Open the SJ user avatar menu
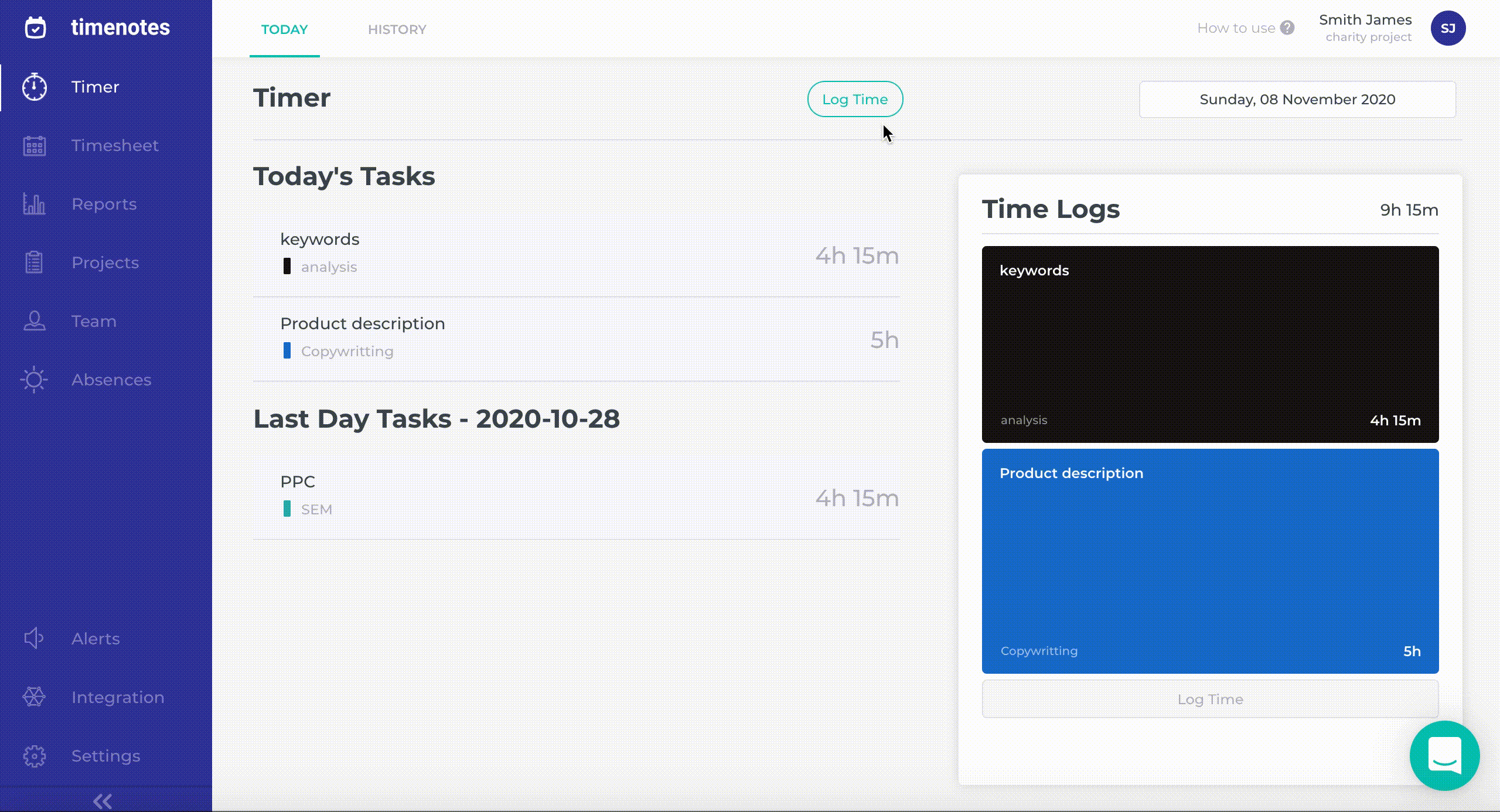Screen dimensions: 1500x812 pyautogui.click(x=1448, y=28)
